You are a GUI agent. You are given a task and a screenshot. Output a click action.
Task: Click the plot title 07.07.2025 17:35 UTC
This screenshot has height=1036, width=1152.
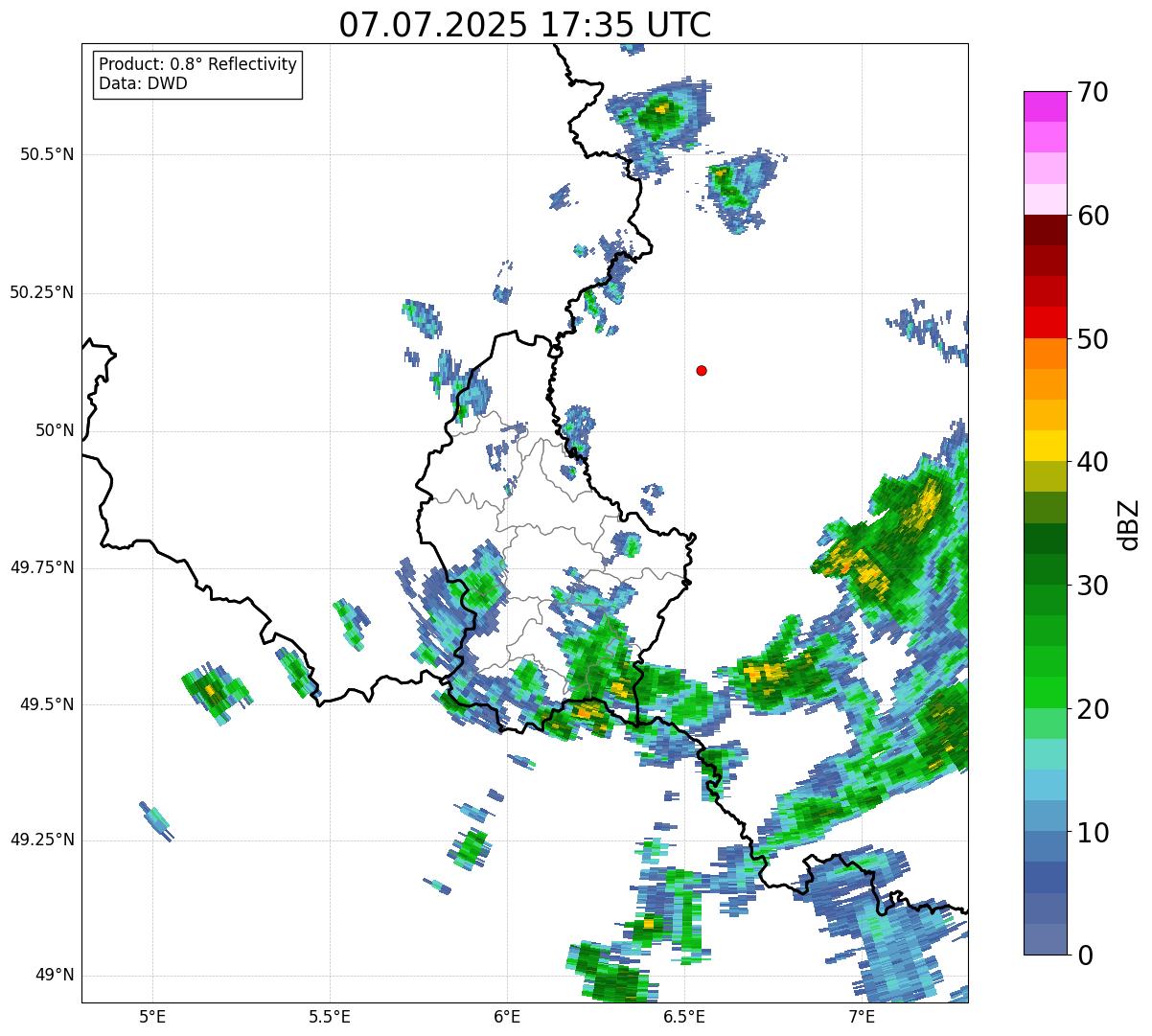[525, 24]
